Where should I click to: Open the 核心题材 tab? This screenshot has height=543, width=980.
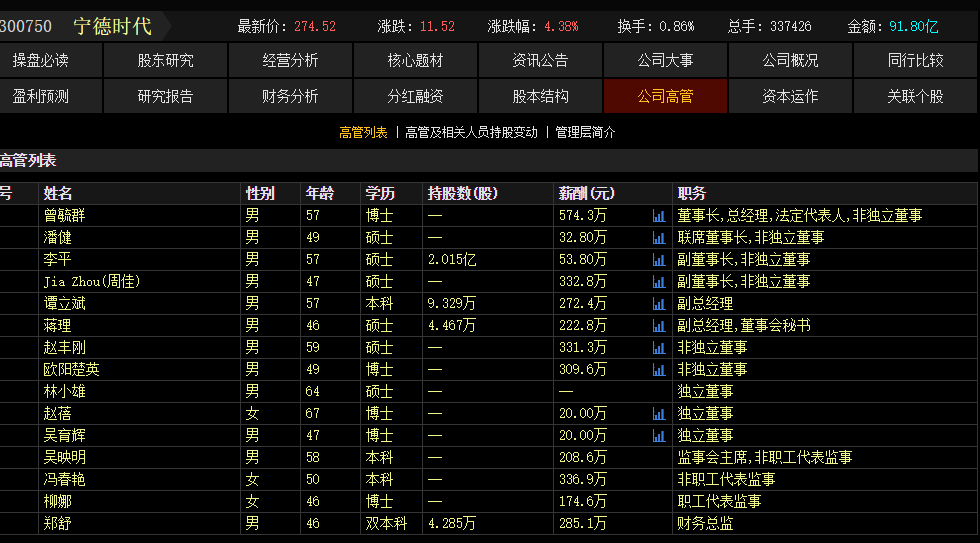click(x=416, y=60)
